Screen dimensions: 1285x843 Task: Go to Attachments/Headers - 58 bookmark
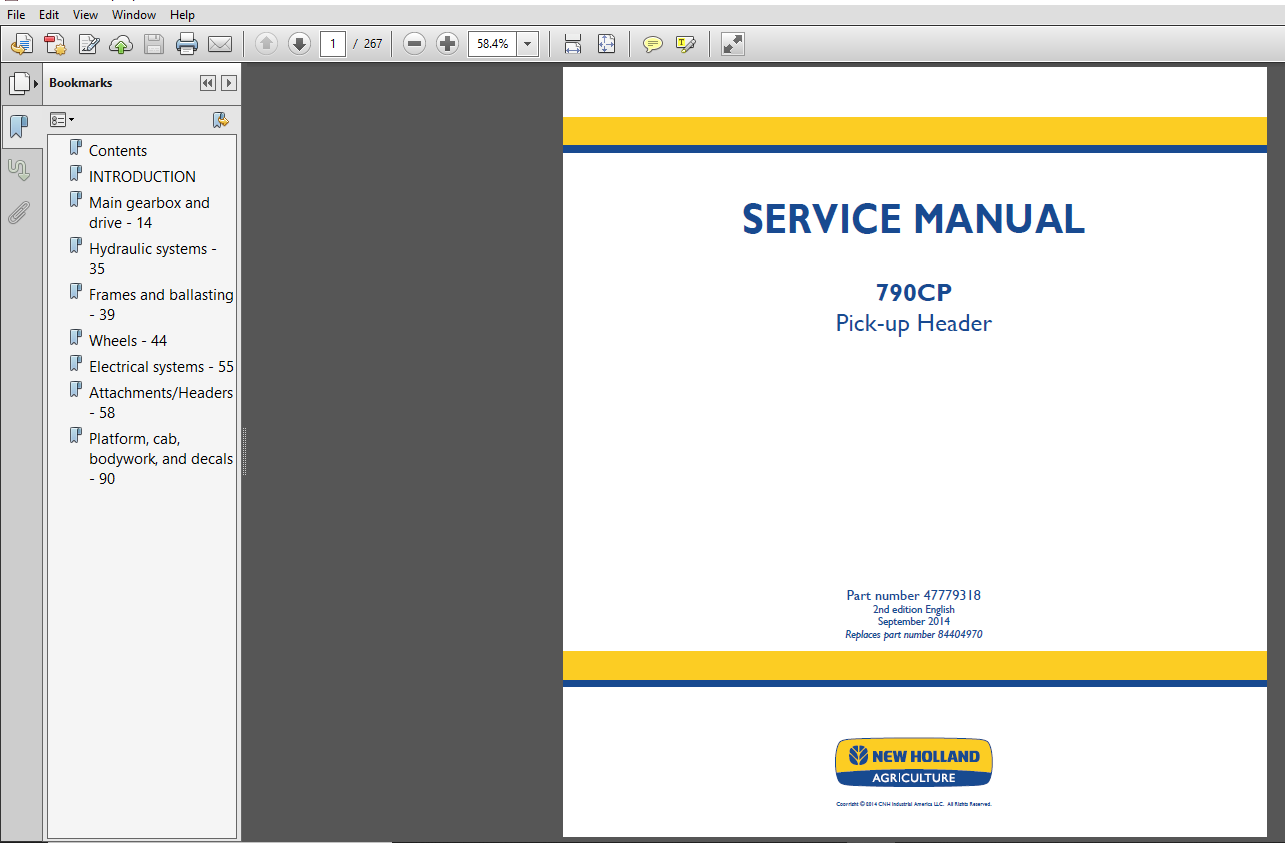(x=161, y=403)
